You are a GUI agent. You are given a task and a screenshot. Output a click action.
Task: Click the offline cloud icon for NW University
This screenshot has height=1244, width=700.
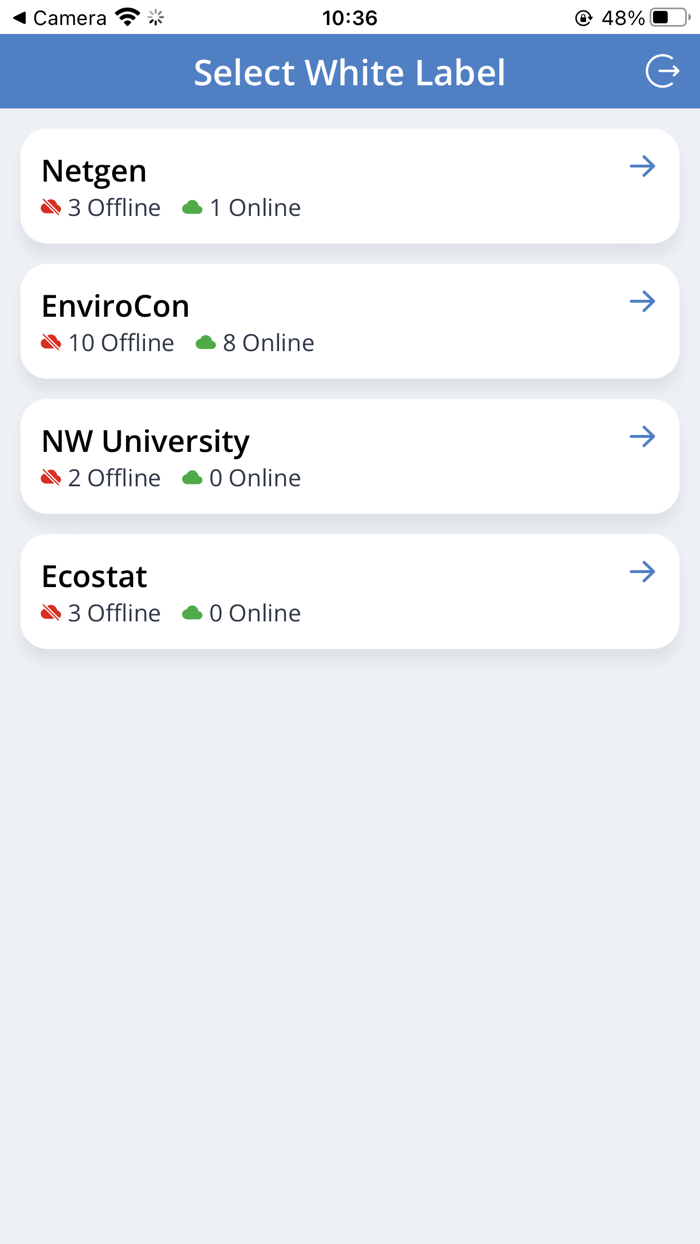click(51, 478)
